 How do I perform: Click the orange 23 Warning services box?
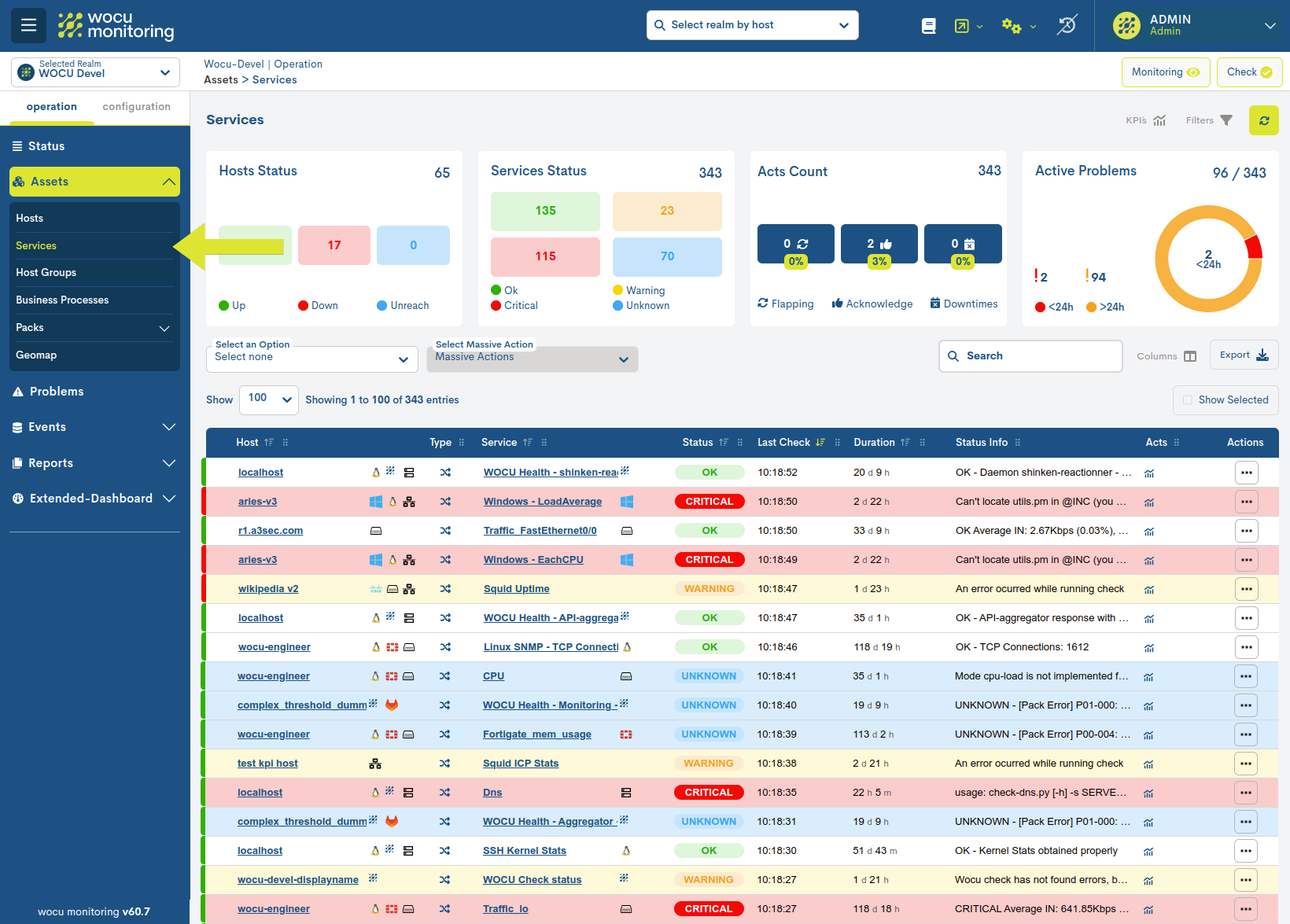[667, 211]
